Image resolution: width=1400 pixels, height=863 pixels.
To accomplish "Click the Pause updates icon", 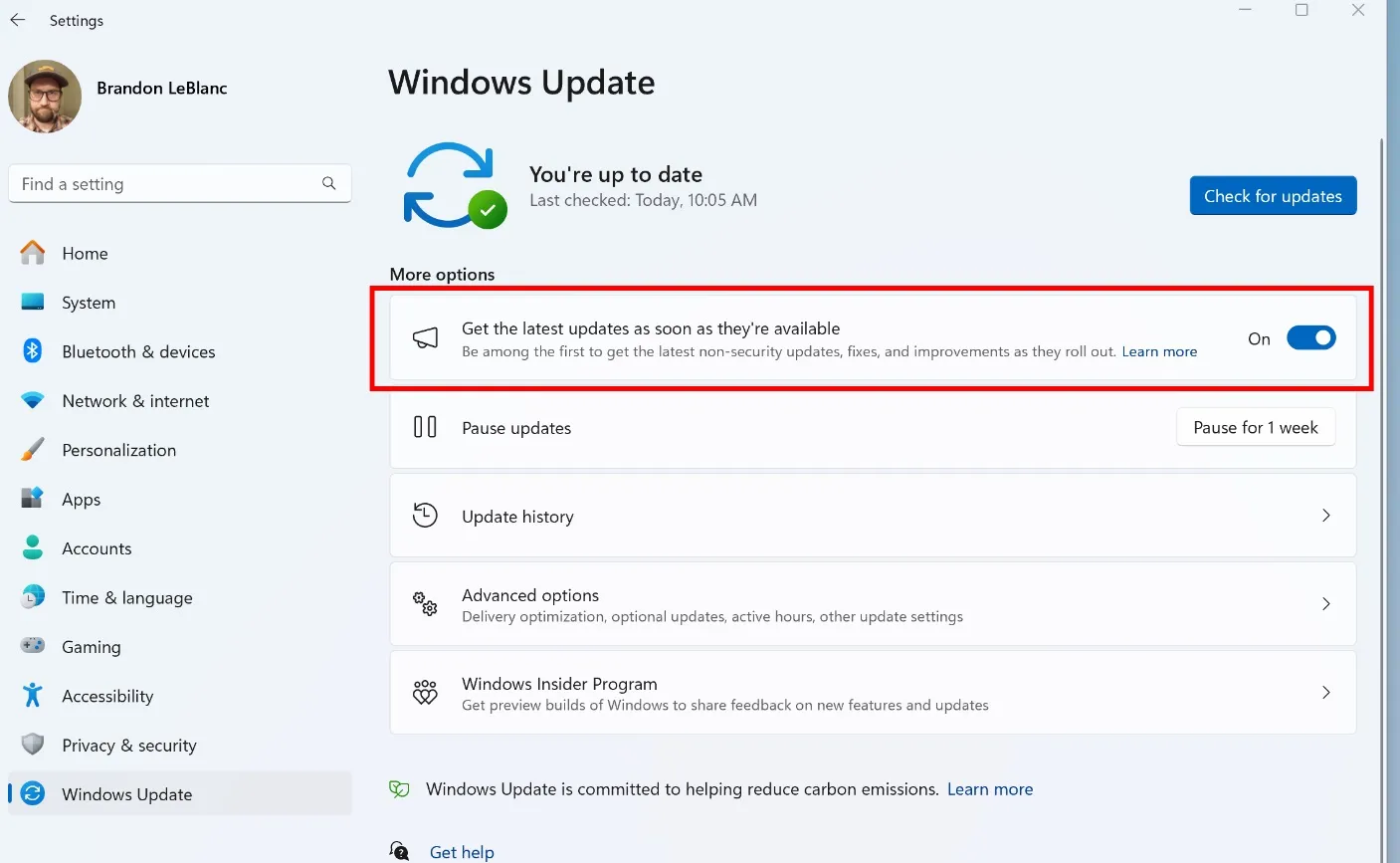I will coord(425,427).
